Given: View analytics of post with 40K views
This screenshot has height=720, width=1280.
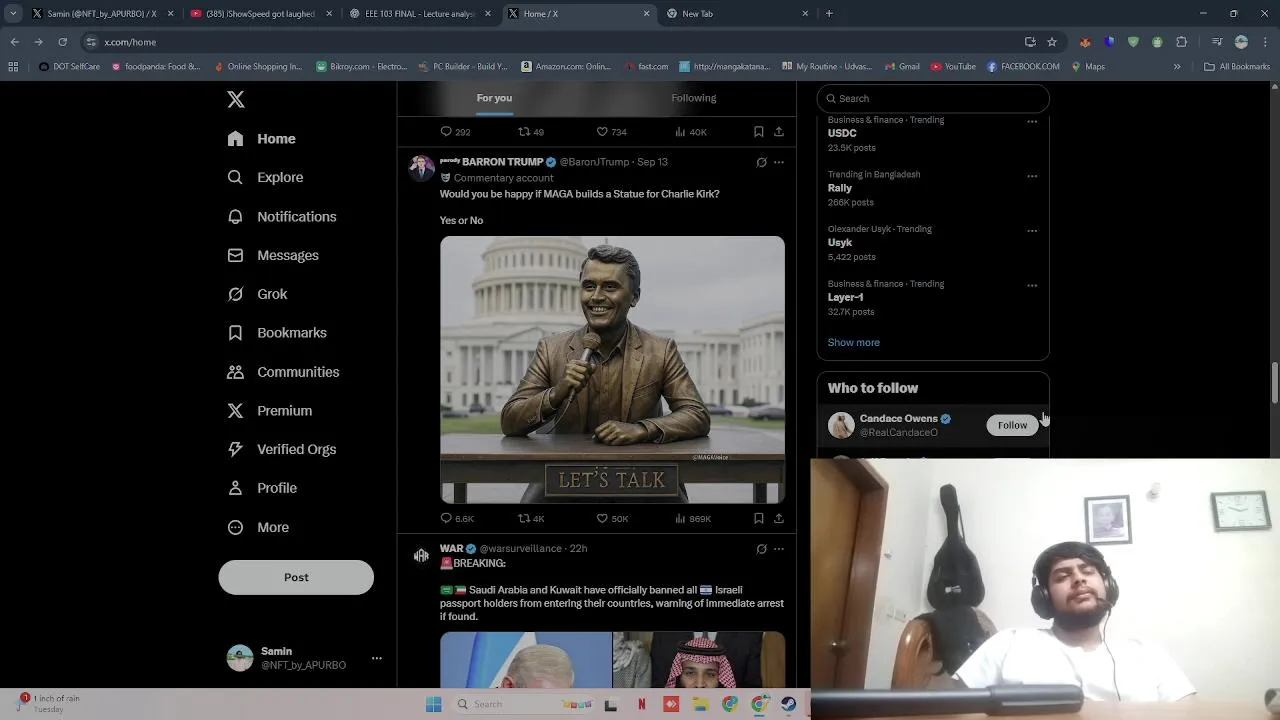Looking at the screenshot, I should click(x=691, y=131).
